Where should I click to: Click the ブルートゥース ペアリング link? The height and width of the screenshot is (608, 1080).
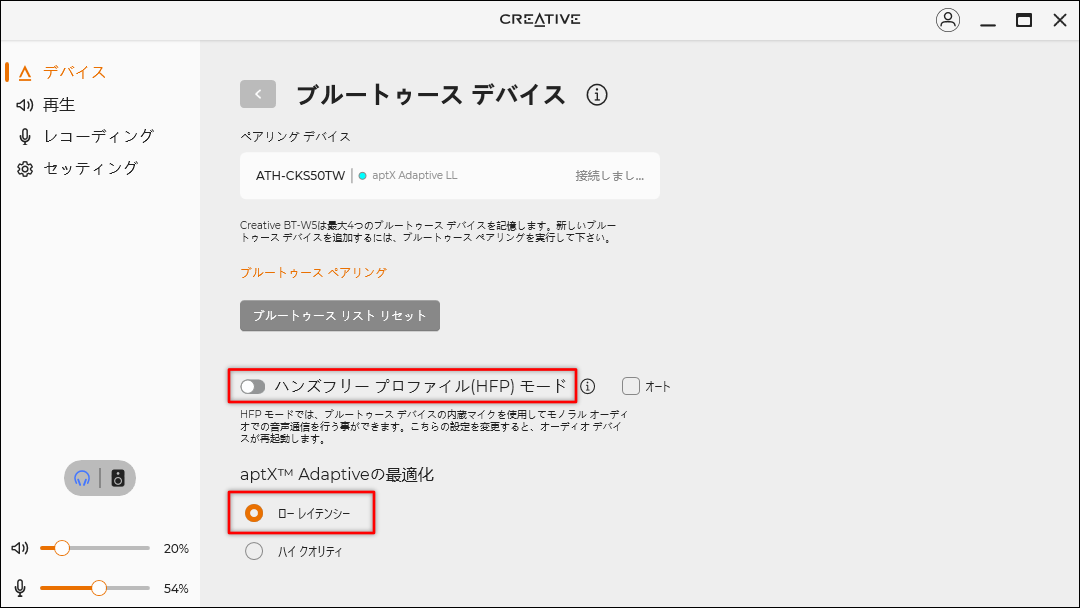pos(313,272)
